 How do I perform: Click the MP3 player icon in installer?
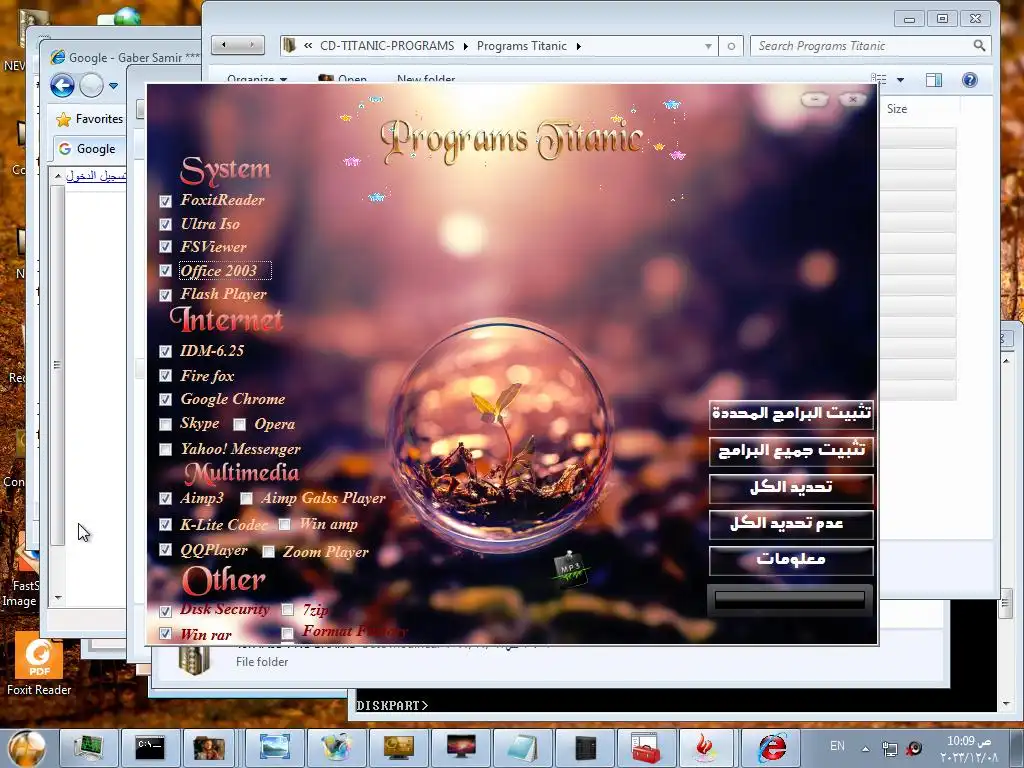pyautogui.click(x=570, y=569)
